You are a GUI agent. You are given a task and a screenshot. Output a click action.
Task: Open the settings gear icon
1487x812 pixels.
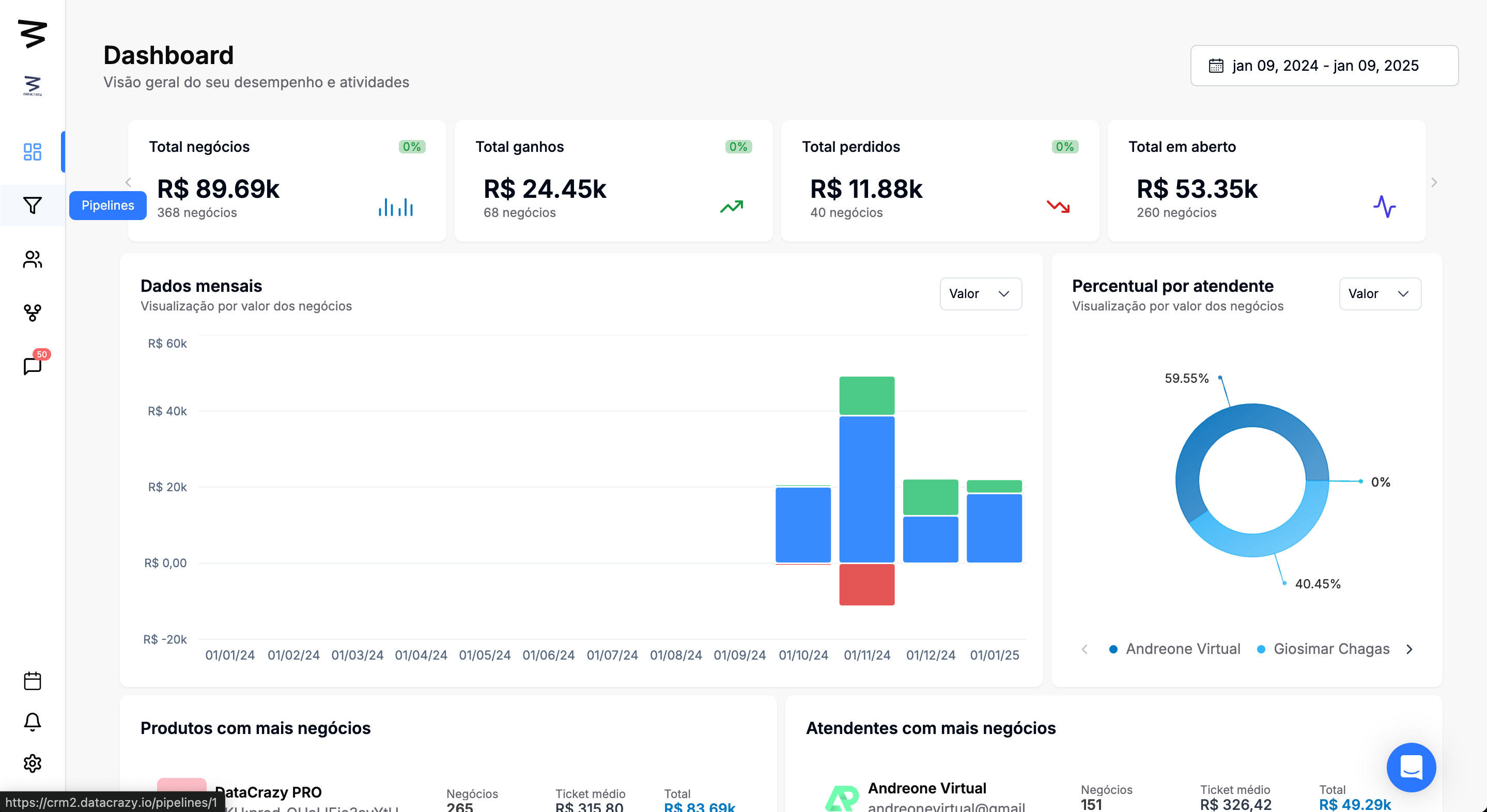point(33,763)
